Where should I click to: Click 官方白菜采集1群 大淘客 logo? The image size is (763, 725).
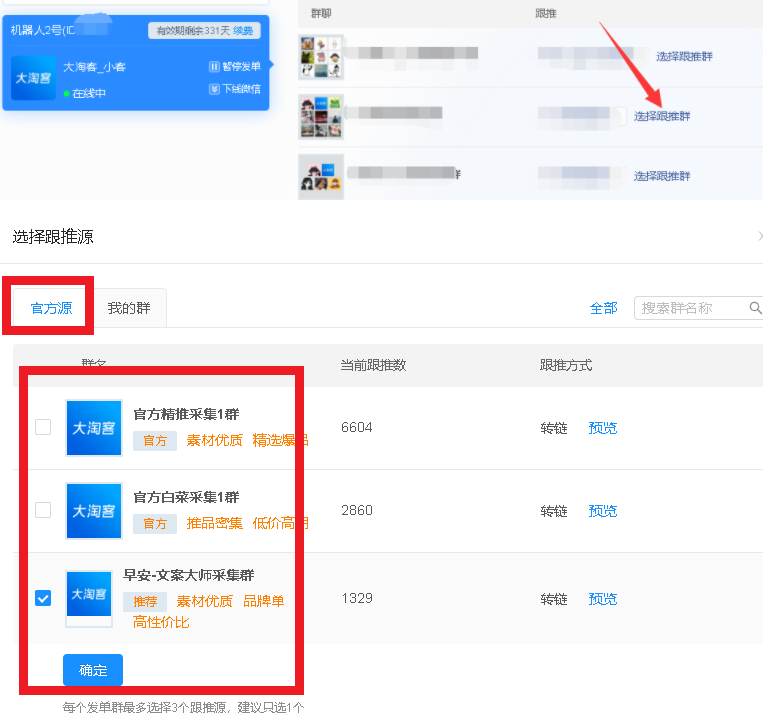click(x=94, y=511)
